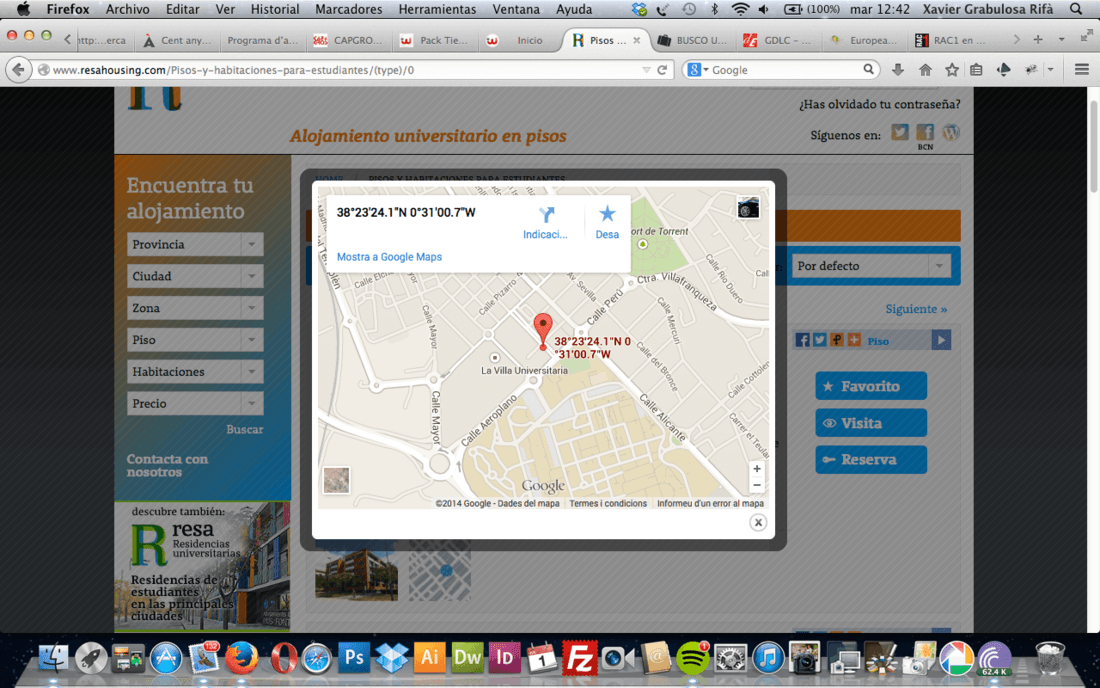Open the Historial menu
Image resolution: width=1100 pixels, height=688 pixels.
click(274, 9)
